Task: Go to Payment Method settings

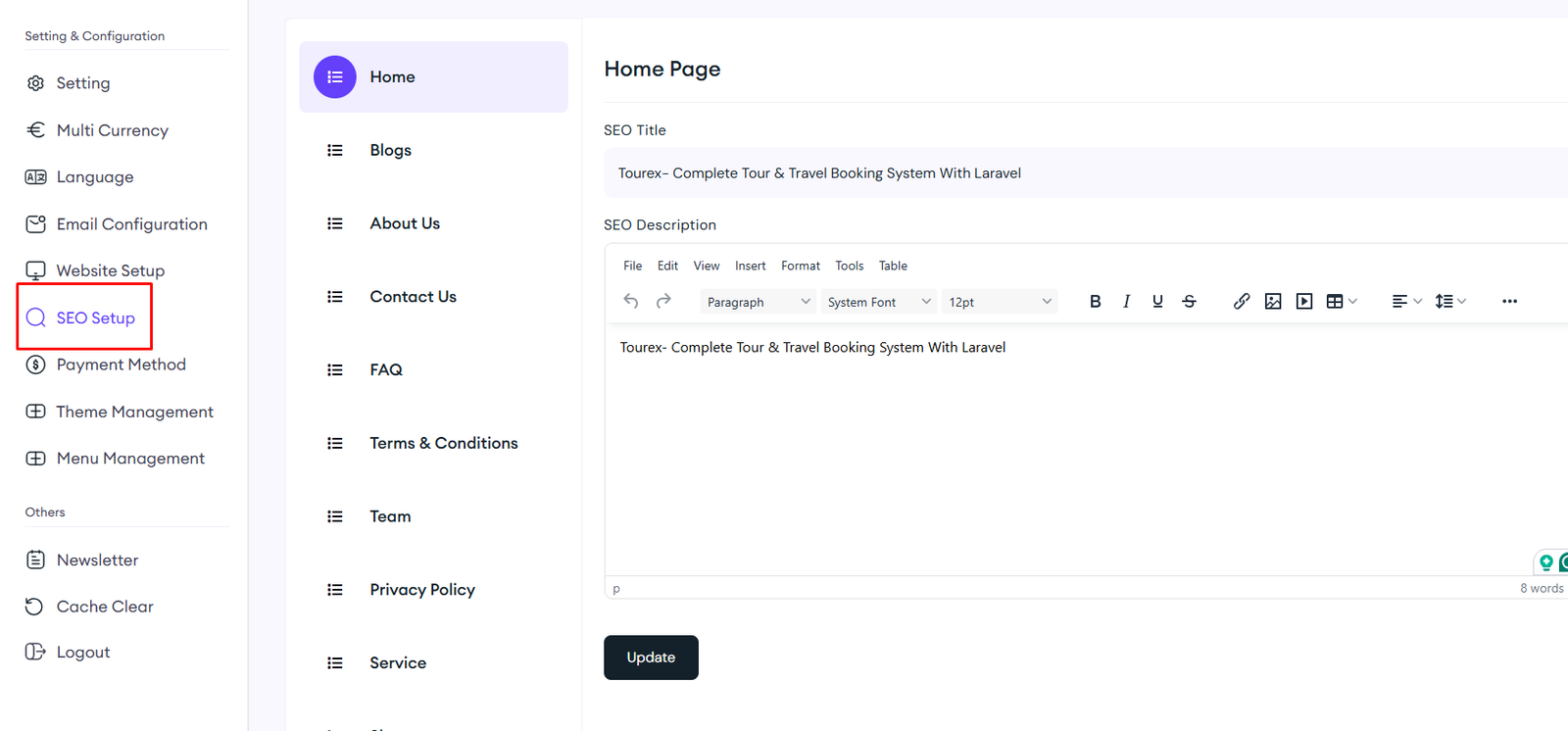Action: 121,365
